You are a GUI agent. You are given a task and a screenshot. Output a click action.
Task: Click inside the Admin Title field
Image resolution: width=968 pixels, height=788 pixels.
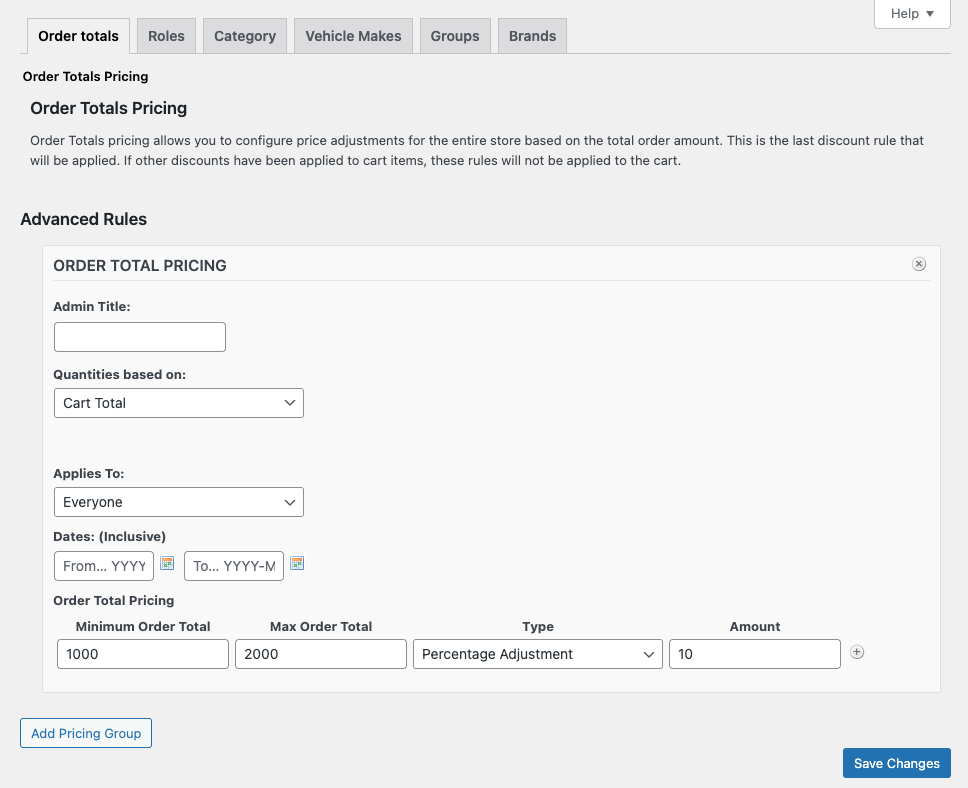point(139,336)
